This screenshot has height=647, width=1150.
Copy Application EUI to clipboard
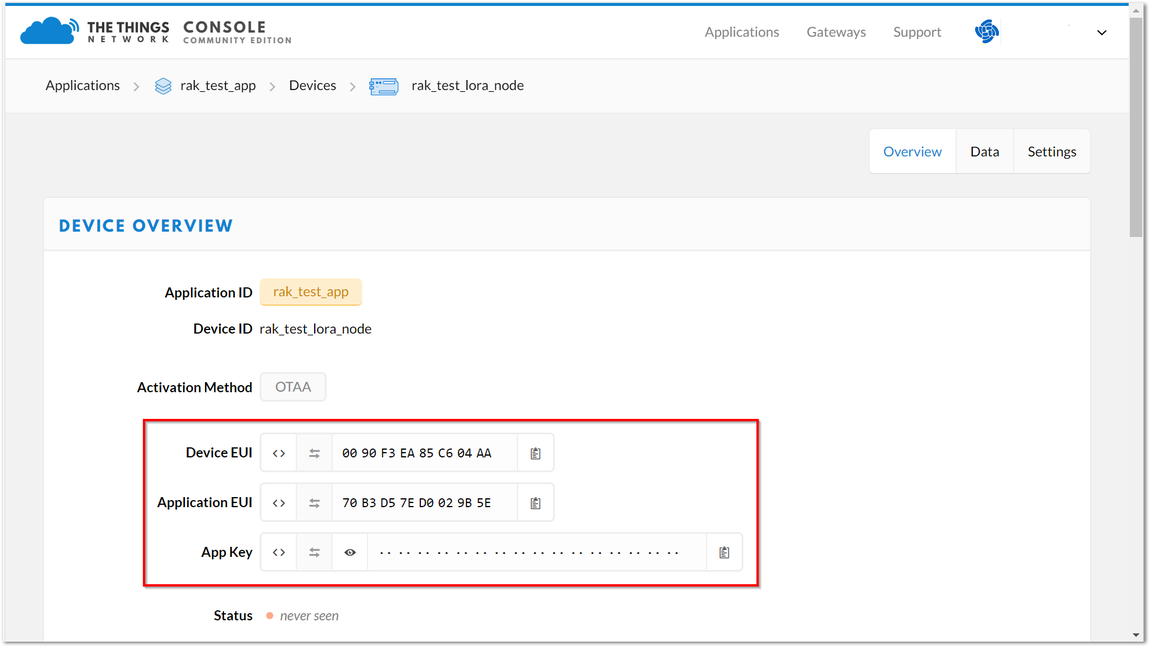pyautogui.click(x=535, y=502)
